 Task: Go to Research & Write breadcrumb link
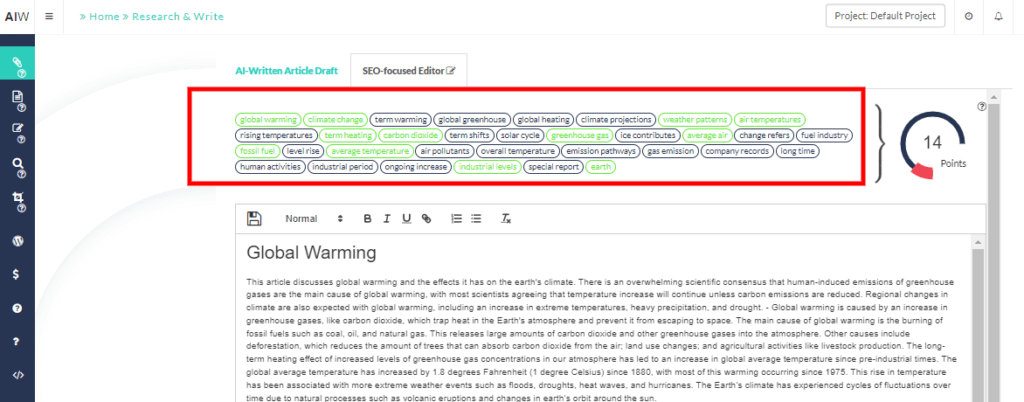pyautogui.click(x=178, y=16)
